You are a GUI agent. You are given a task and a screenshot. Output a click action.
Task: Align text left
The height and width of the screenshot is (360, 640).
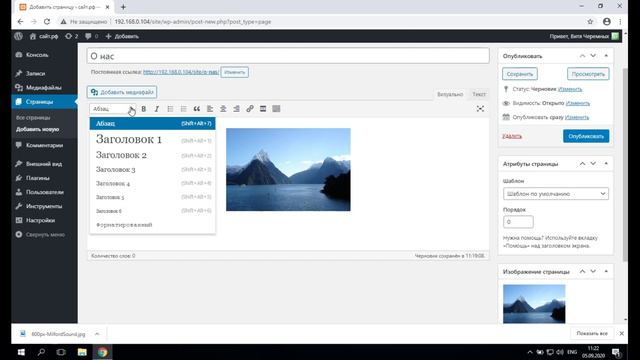(210, 109)
